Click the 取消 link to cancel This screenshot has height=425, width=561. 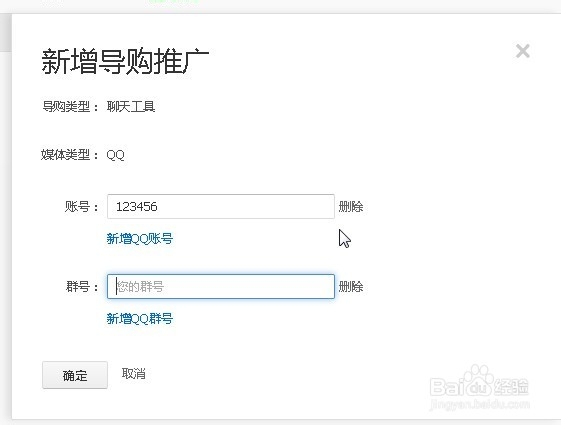point(133,373)
